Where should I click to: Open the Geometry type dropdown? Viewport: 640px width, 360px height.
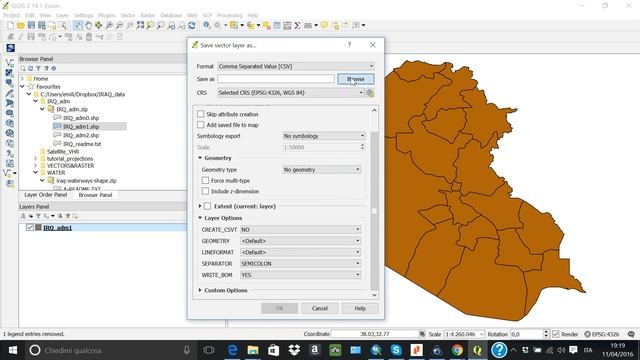pos(322,169)
